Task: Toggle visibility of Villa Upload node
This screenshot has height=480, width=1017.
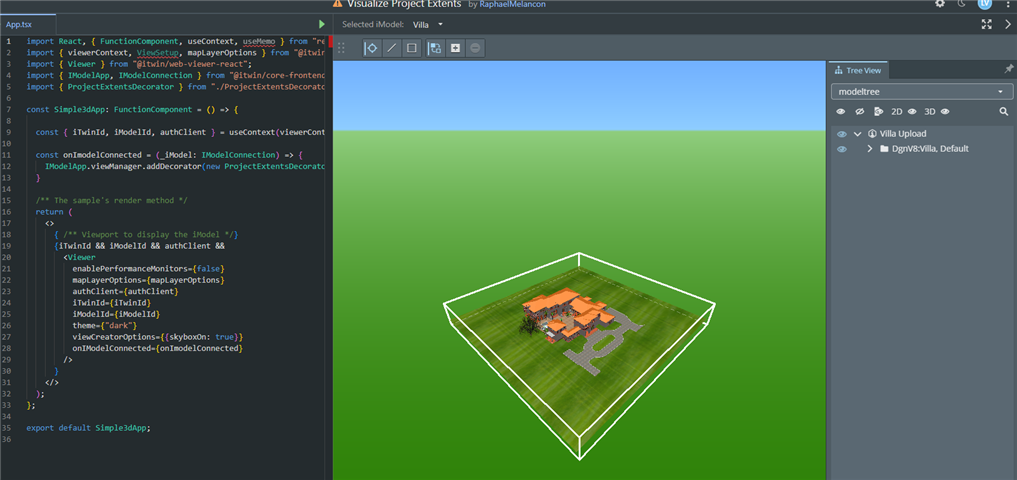Action: click(842, 134)
